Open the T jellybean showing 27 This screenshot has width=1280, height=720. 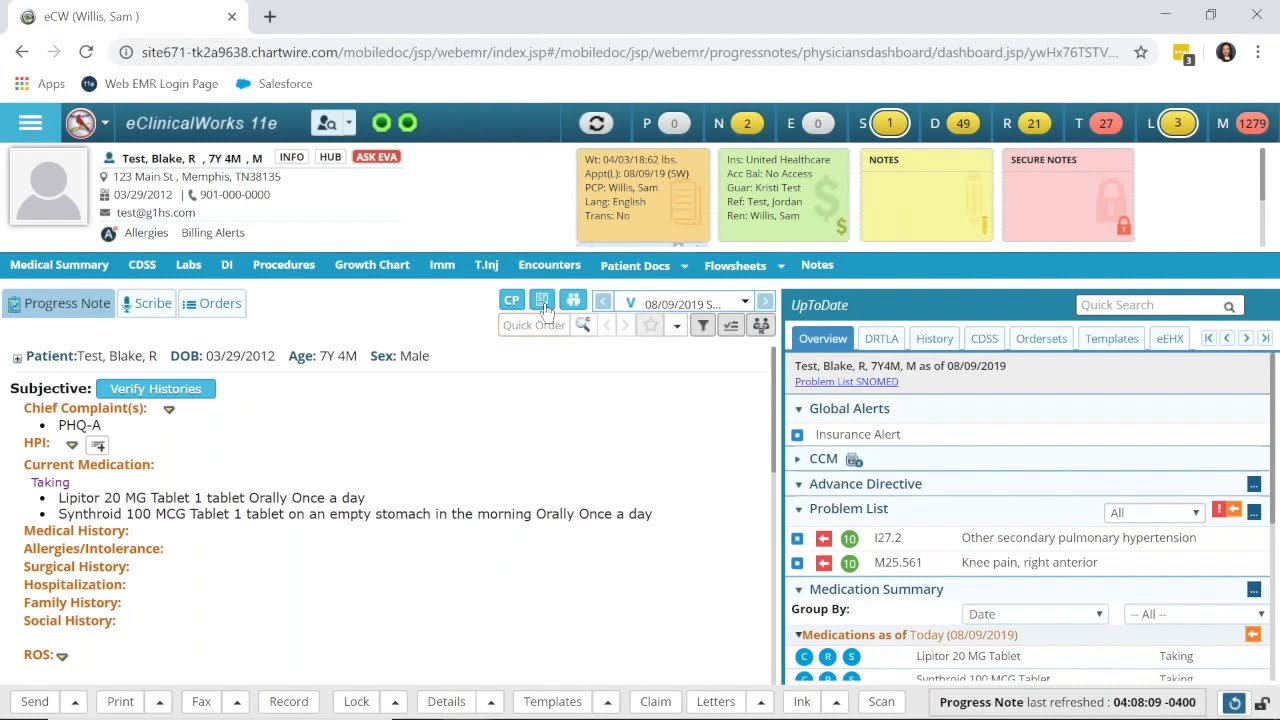point(1106,123)
